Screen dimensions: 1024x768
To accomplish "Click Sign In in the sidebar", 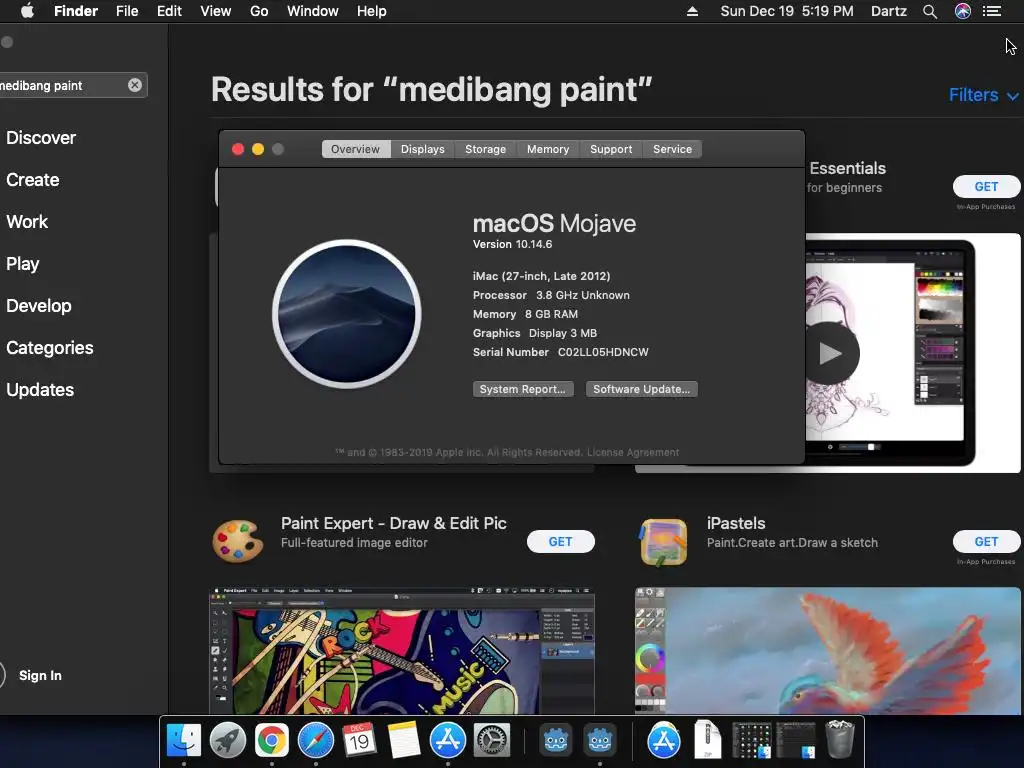I will (40, 675).
